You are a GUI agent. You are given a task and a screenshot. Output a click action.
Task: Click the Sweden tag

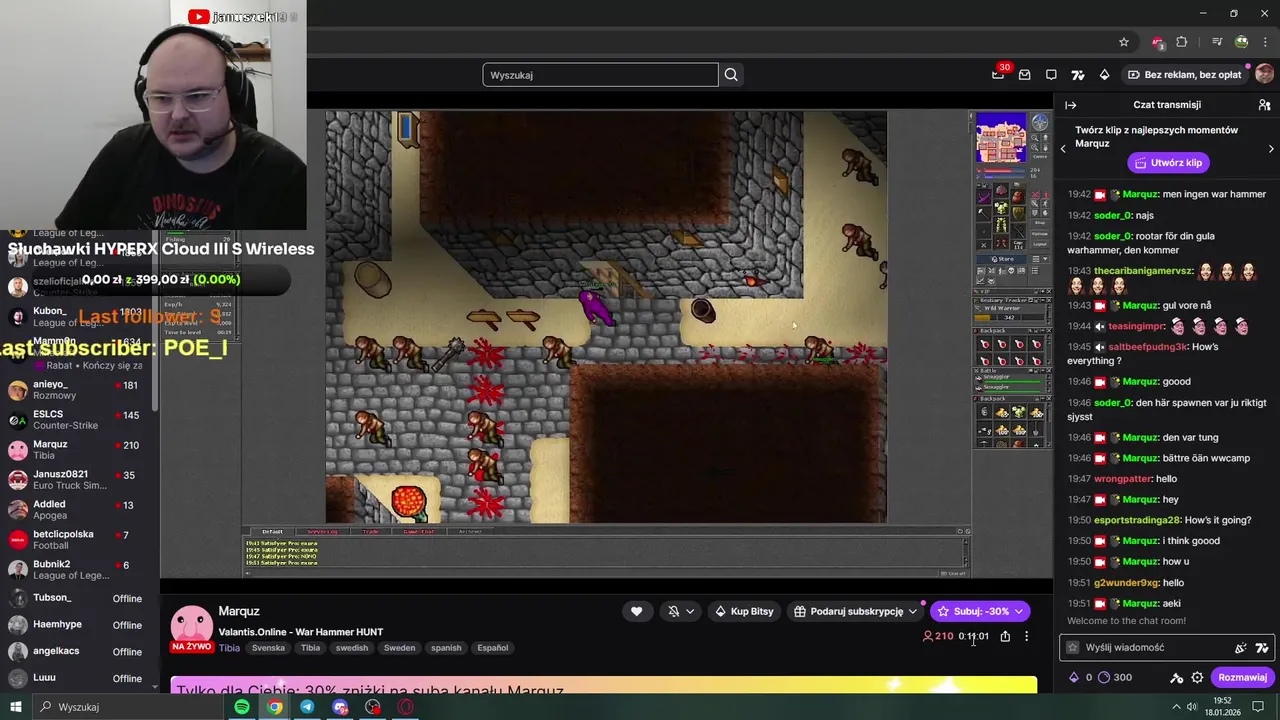(399, 648)
